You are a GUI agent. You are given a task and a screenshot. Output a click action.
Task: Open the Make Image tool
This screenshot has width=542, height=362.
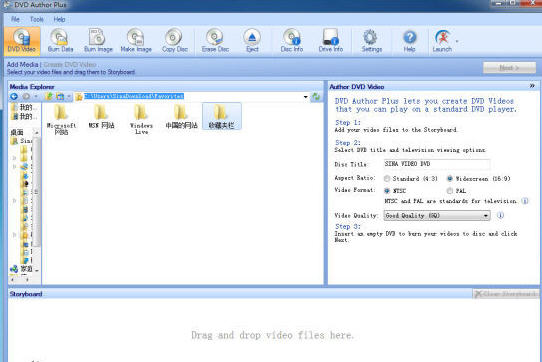[x=136, y=41]
